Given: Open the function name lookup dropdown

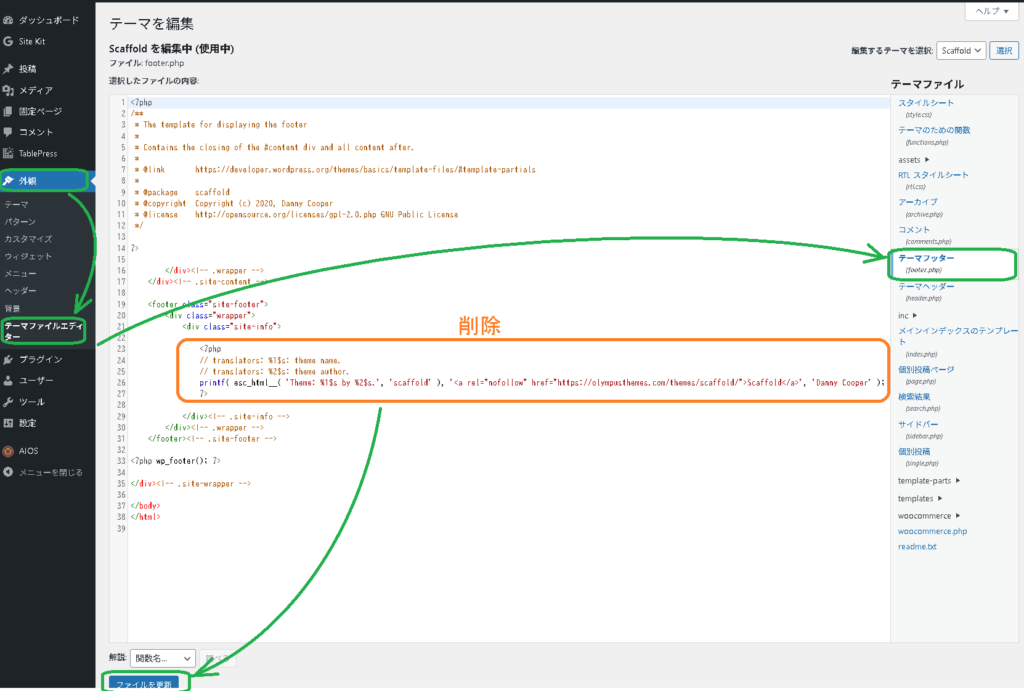Looking at the screenshot, I should coord(163,658).
